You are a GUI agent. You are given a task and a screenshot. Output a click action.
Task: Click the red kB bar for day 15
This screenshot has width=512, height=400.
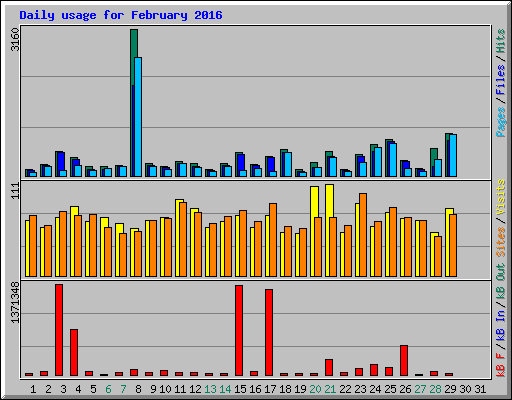coord(239,330)
